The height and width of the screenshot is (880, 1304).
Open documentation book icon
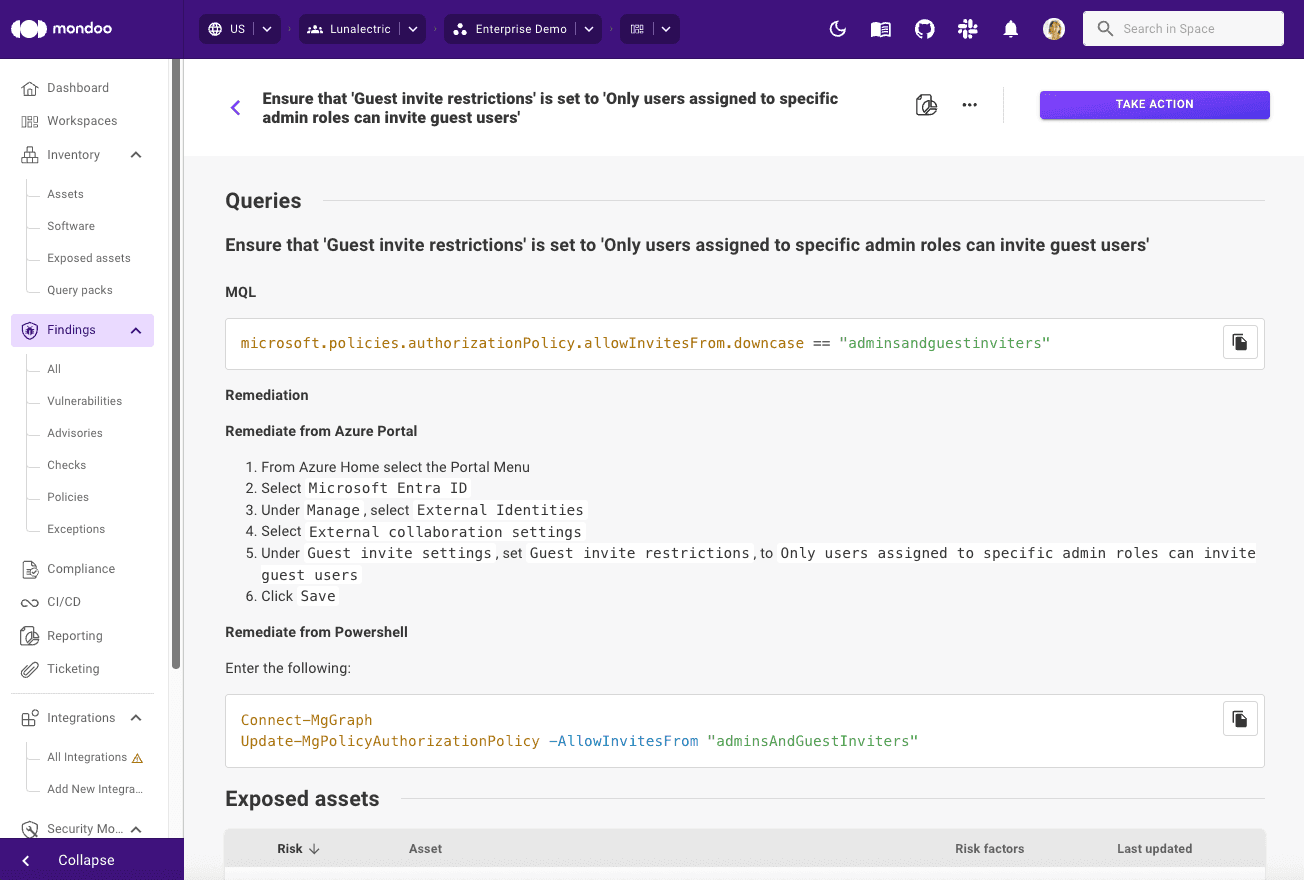(x=881, y=29)
